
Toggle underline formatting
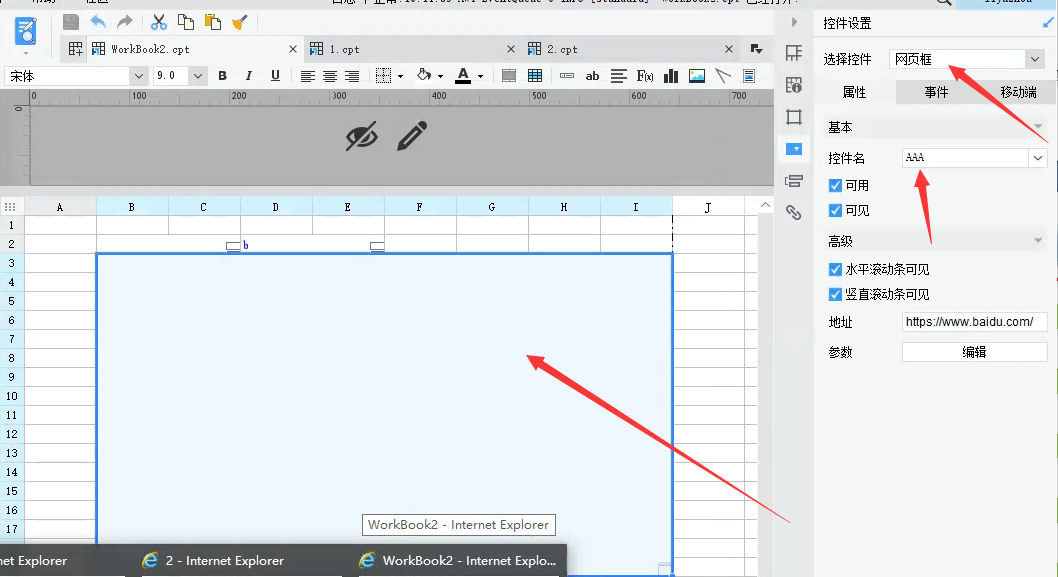275,76
